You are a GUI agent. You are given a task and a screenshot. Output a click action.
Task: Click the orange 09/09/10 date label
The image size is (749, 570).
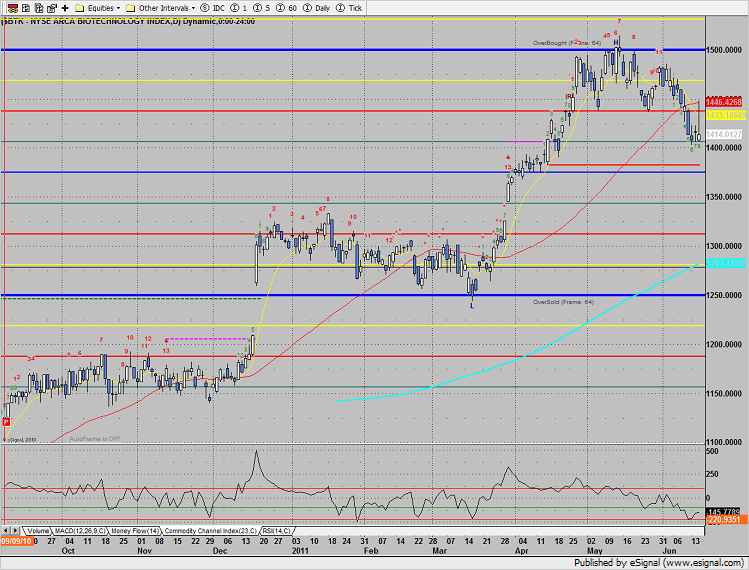point(16,541)
